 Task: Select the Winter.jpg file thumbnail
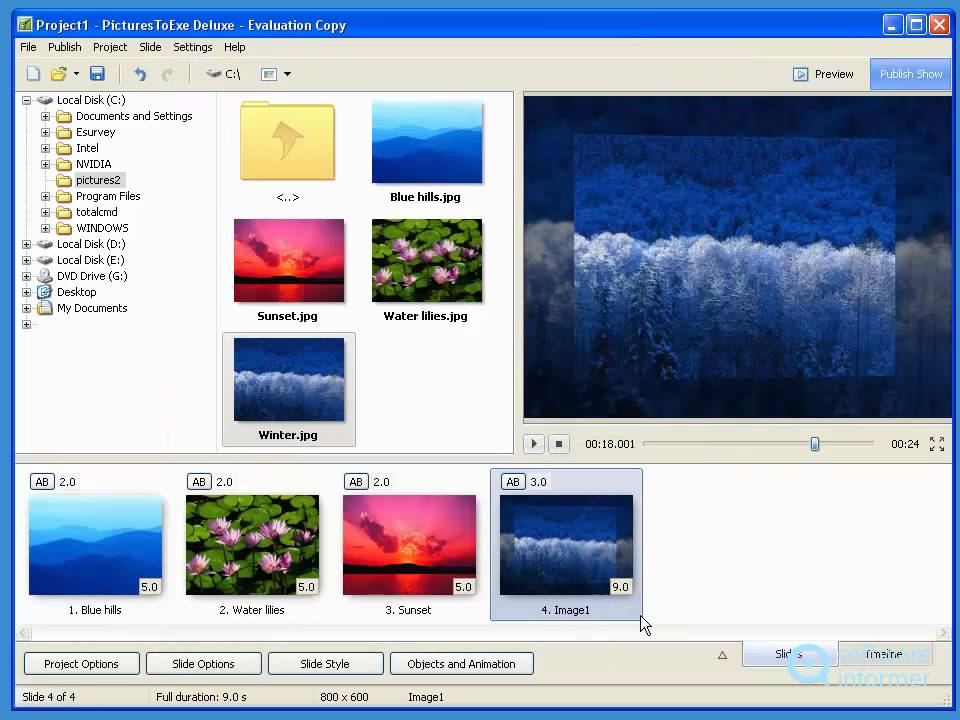point(289,380)
